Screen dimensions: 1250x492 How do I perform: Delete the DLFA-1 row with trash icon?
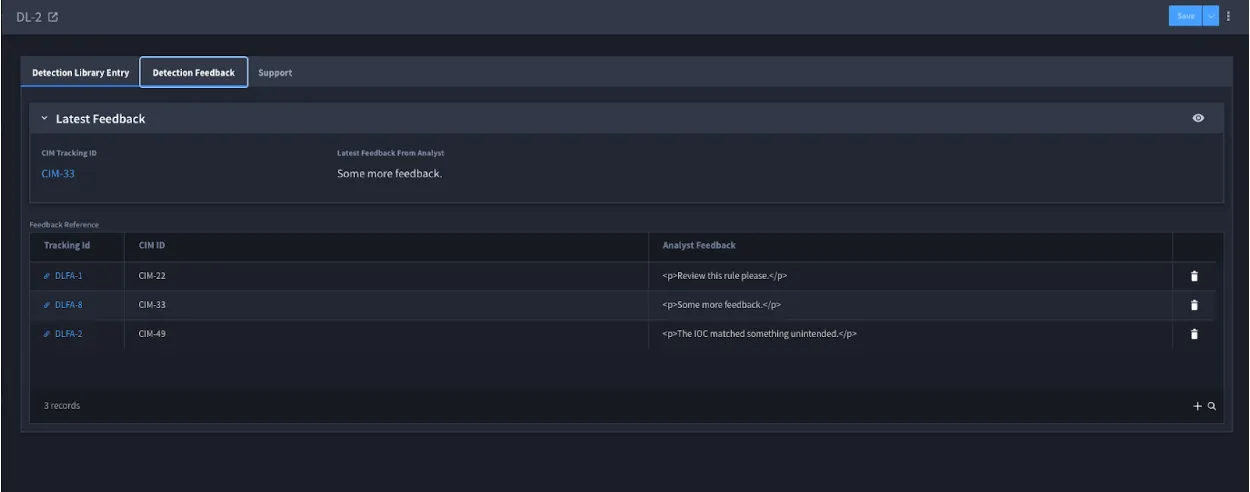(x=1194, y=276)
